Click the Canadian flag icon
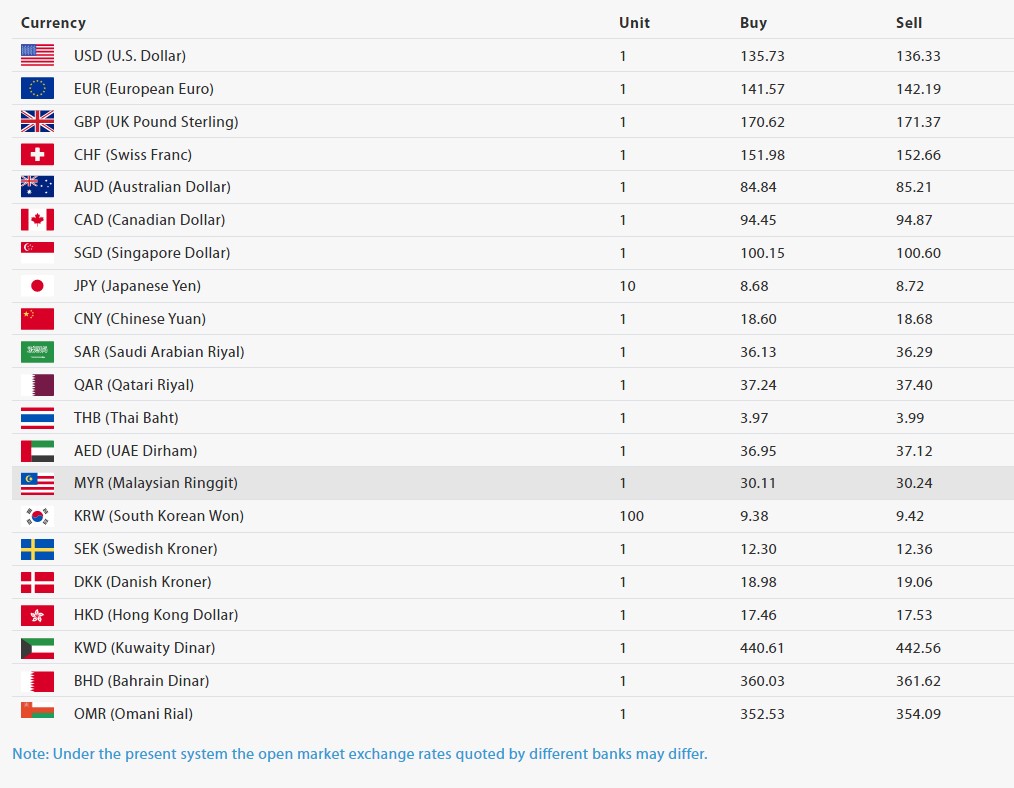 37,220
